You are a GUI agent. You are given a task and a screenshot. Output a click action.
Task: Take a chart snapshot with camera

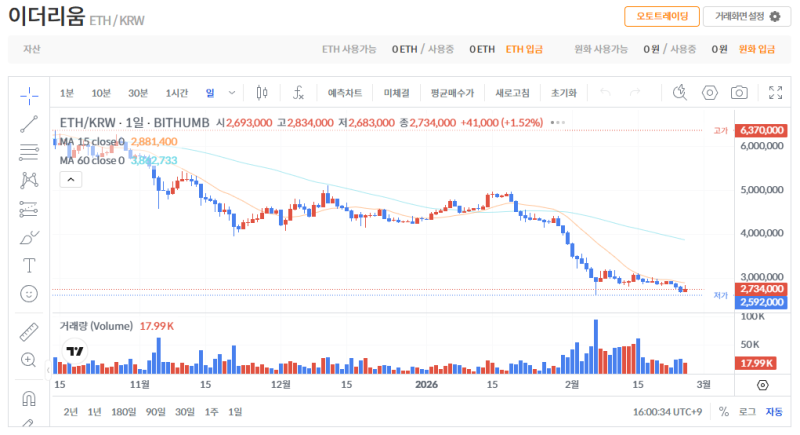[739, 92]
